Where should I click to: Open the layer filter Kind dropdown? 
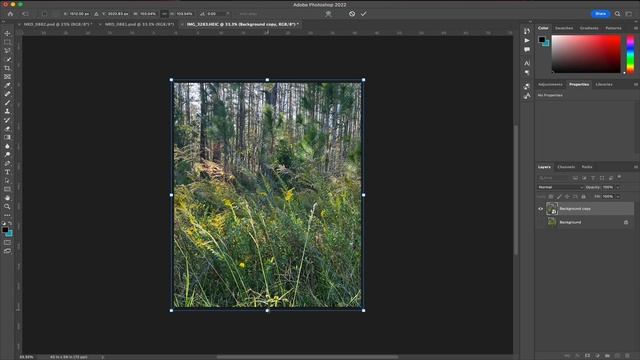tap(553, 178)
